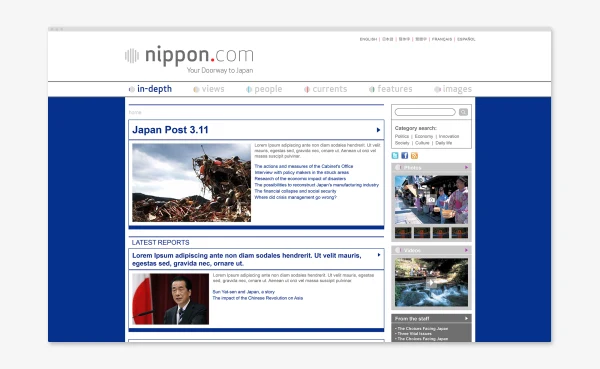Screen dimensions: 600x369
Task: Open Sun Yat-sen and Japan story link
Action: coord(243,292)
